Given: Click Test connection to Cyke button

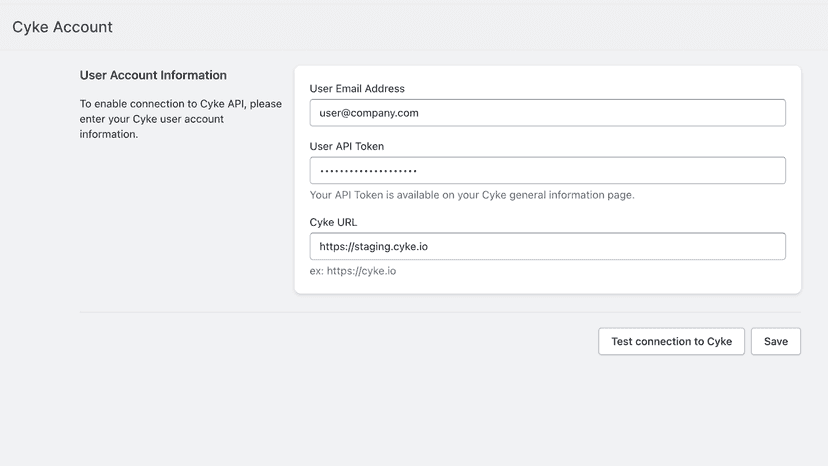Looking at the screenshot, I should pos(671,341).
